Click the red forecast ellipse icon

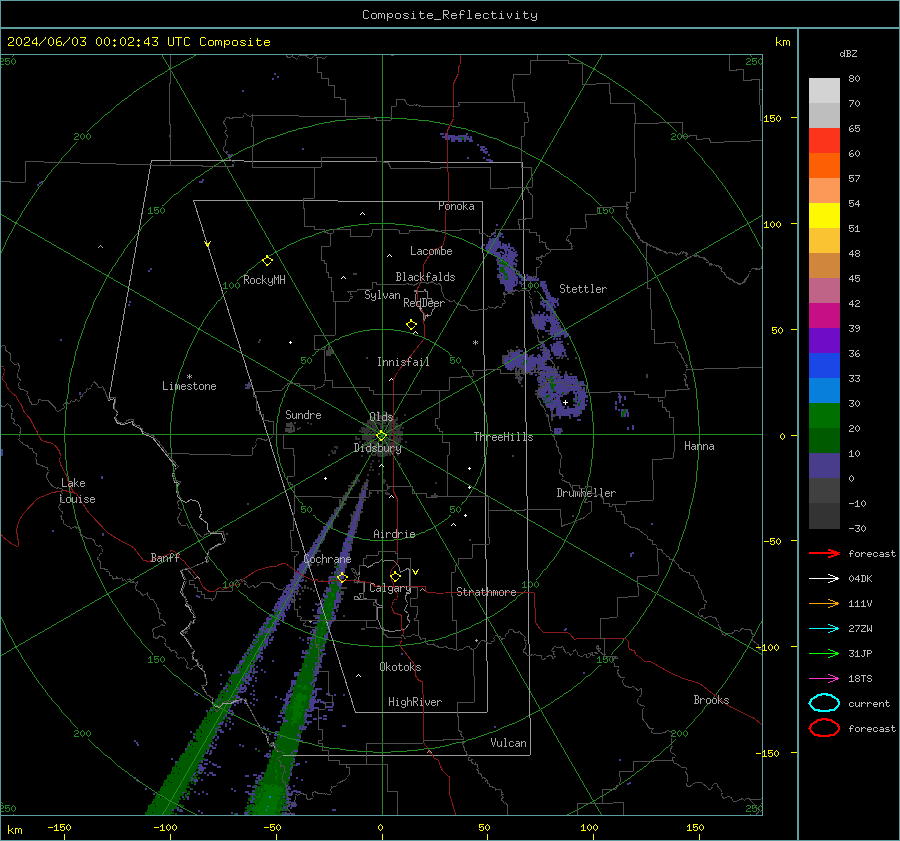(824, 728)
